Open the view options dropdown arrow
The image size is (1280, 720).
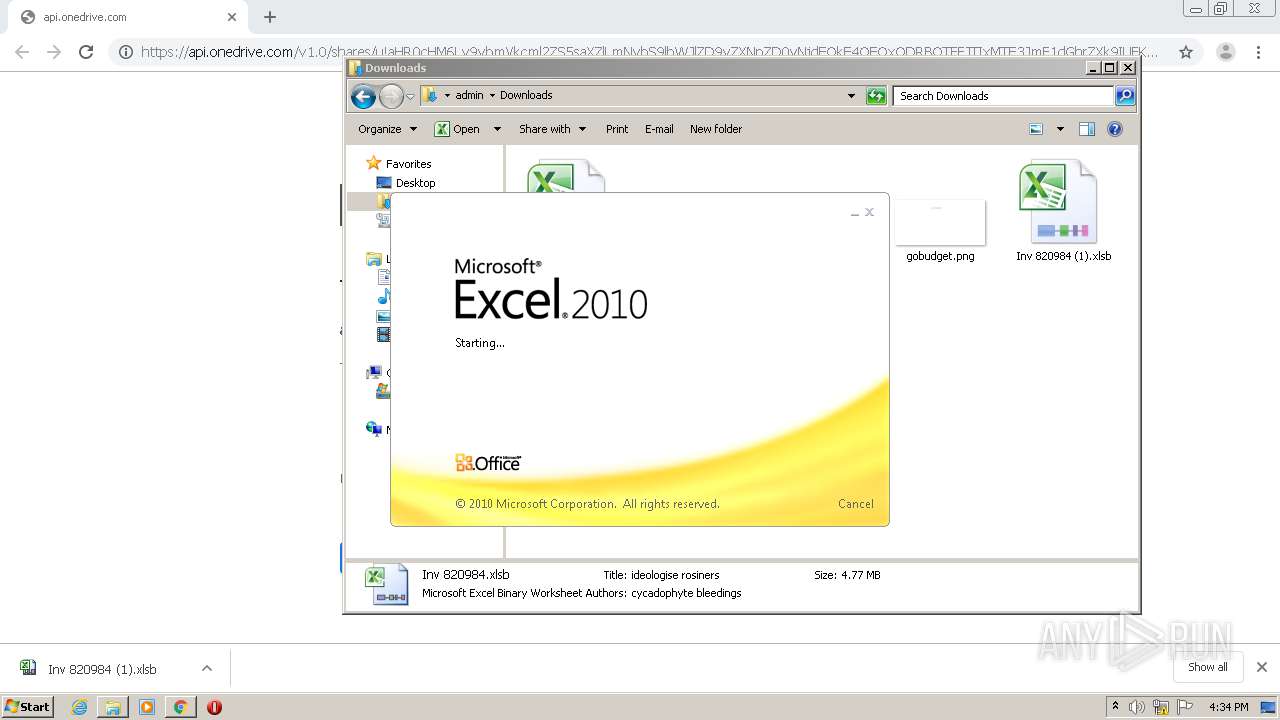(1060, 129)
